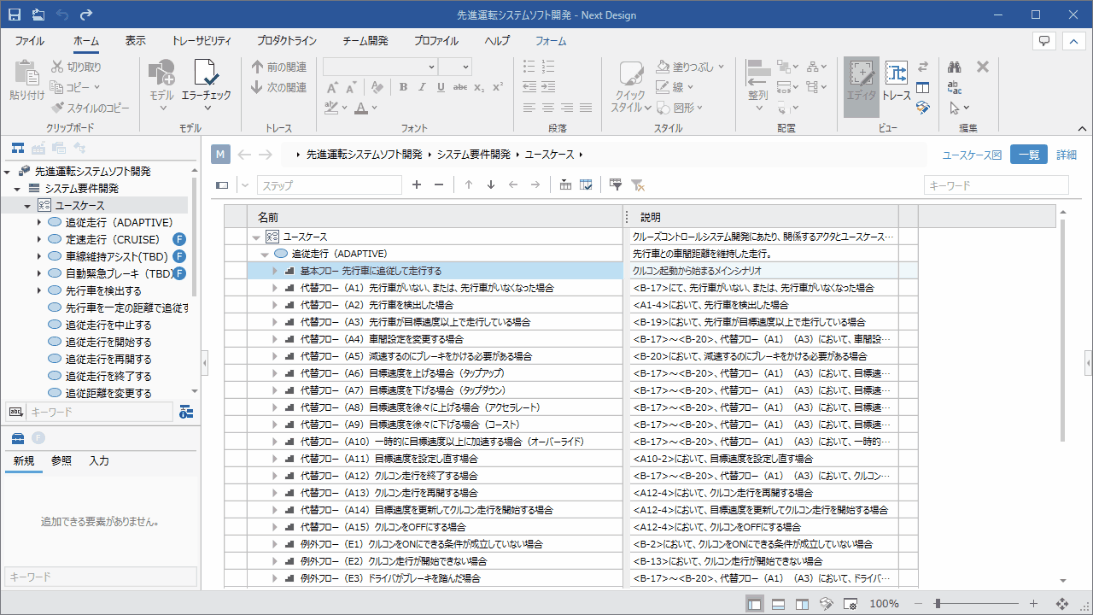Click 次の関連 down-arrow trace button

(279, 87)
